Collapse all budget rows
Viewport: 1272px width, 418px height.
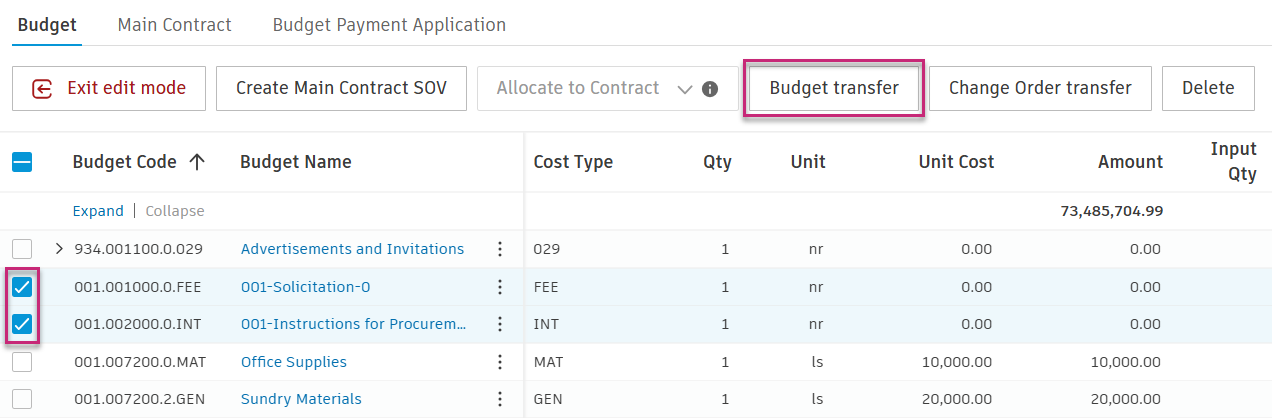(x=175, y=211)
